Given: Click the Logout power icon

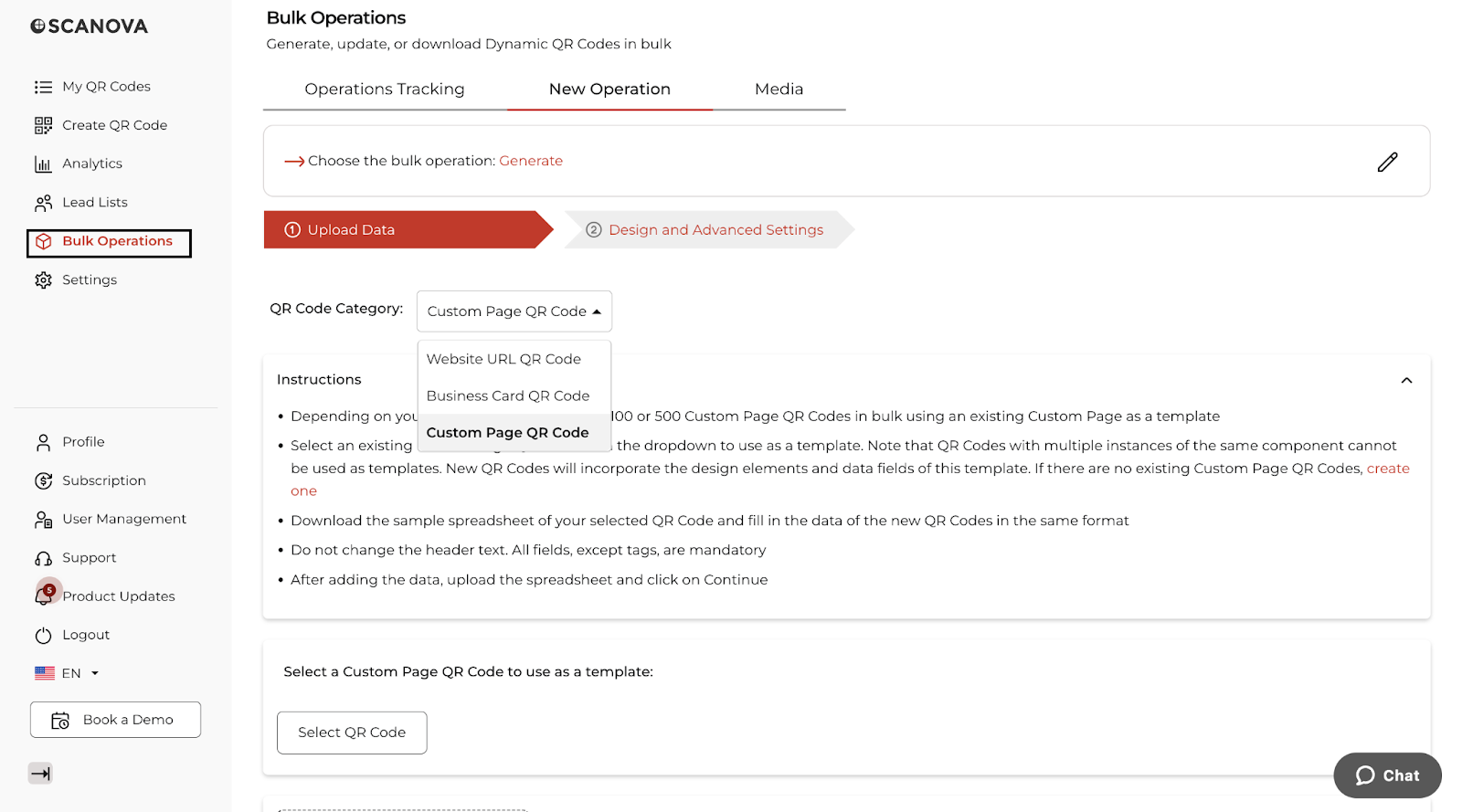Looking at the screenshot, I should tap(43, 635).
